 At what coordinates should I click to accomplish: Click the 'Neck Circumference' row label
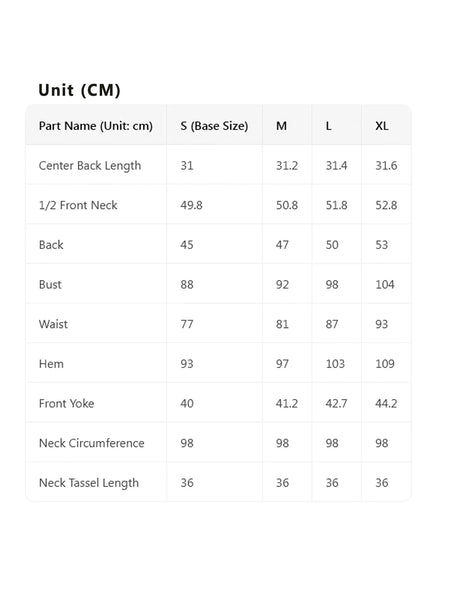click(x=91, y=443)
